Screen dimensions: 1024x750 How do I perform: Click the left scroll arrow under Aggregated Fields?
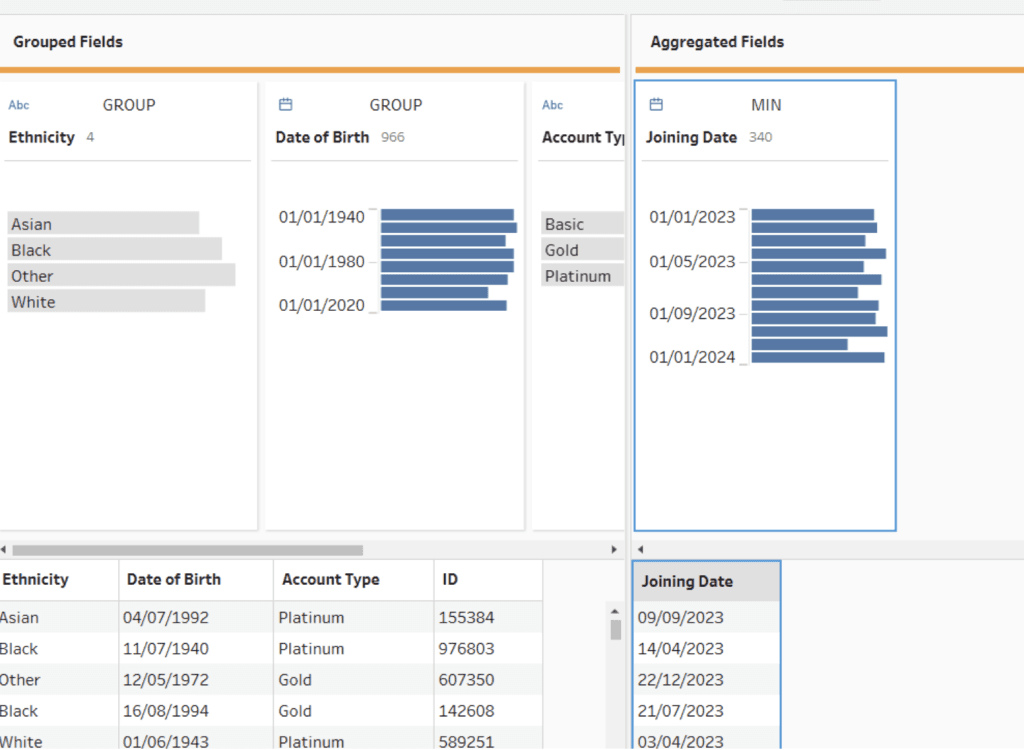point(640,550)
